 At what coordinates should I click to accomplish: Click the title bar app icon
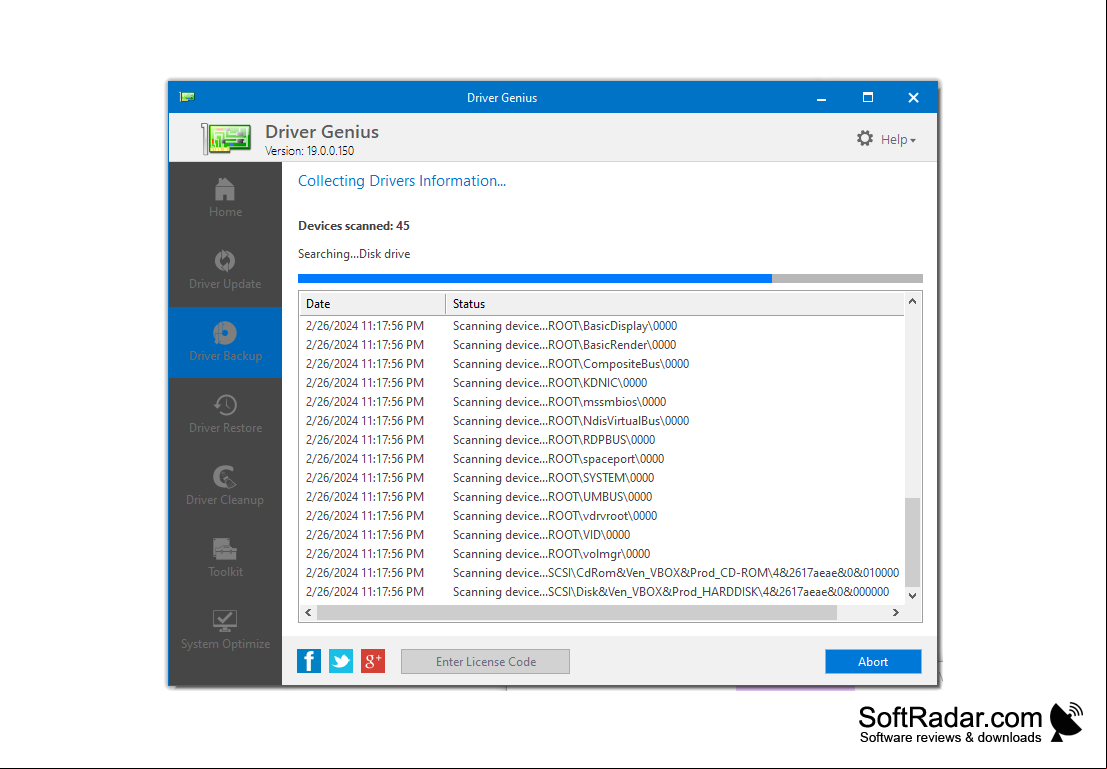pyautogui.click(x=187, y=97)
